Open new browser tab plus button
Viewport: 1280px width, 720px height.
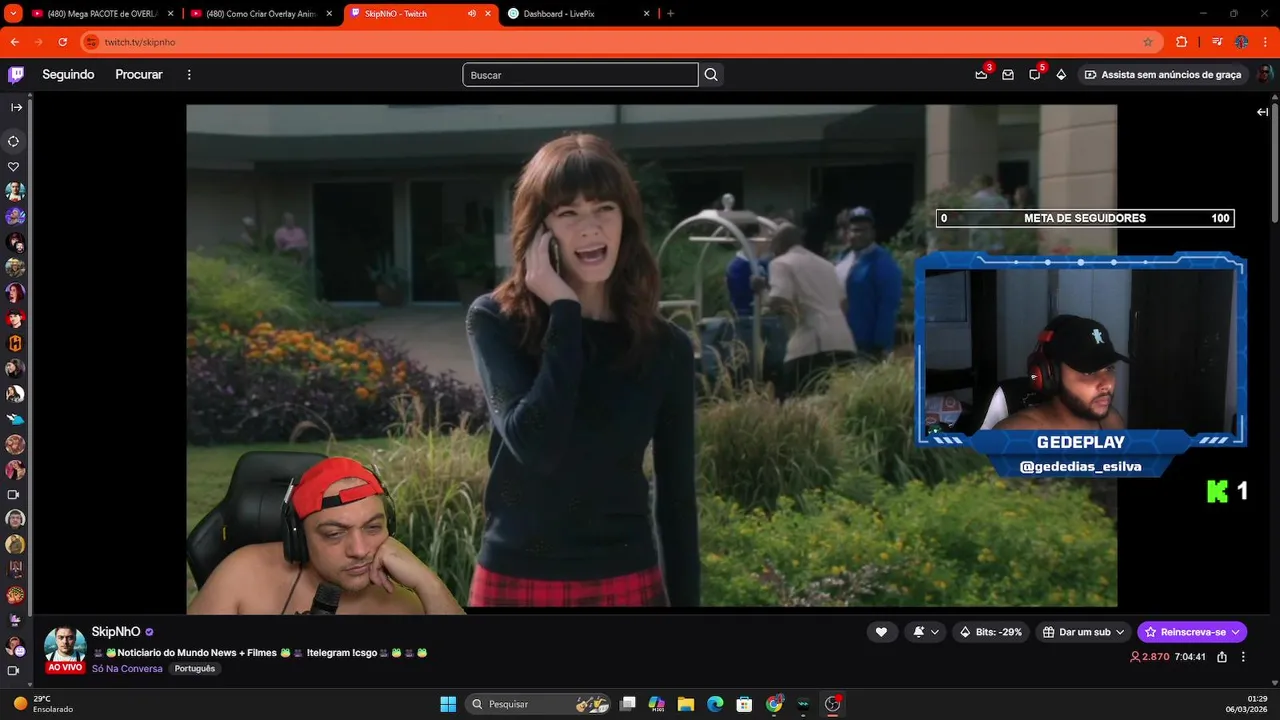point(670,14)
